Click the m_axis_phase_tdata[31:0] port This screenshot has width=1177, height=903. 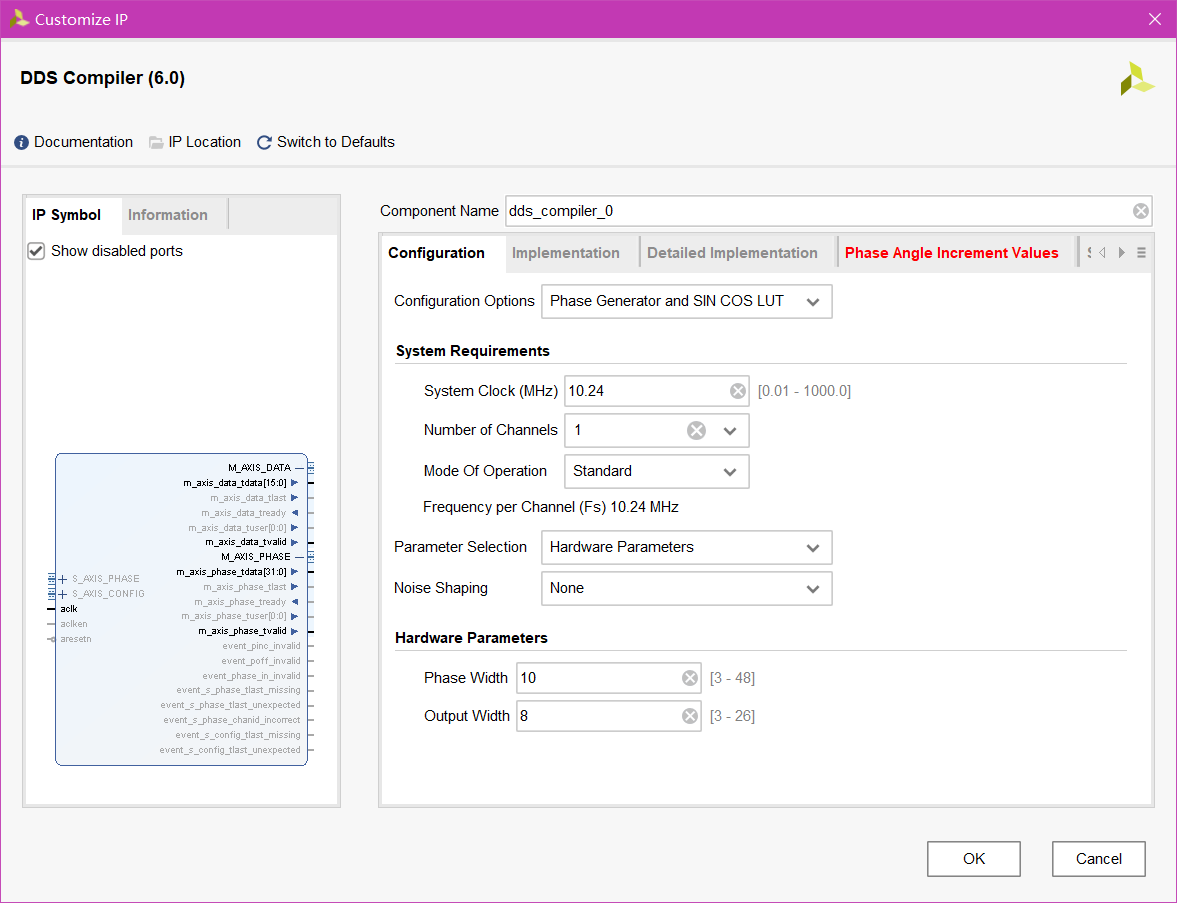click(232, 573)
